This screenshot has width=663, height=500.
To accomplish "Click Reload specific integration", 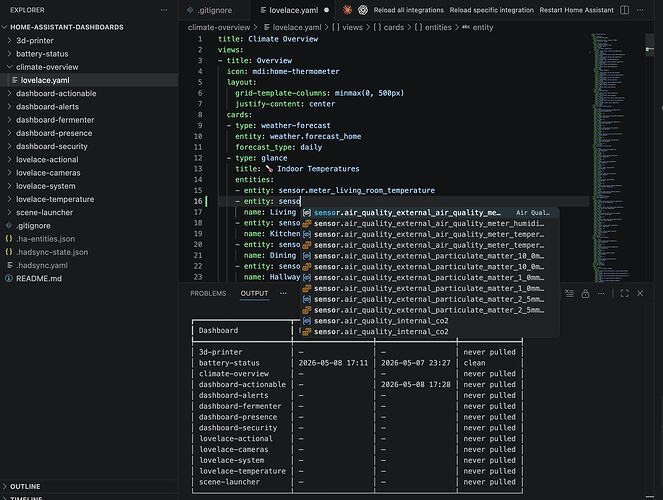I will tap(491, 10).
